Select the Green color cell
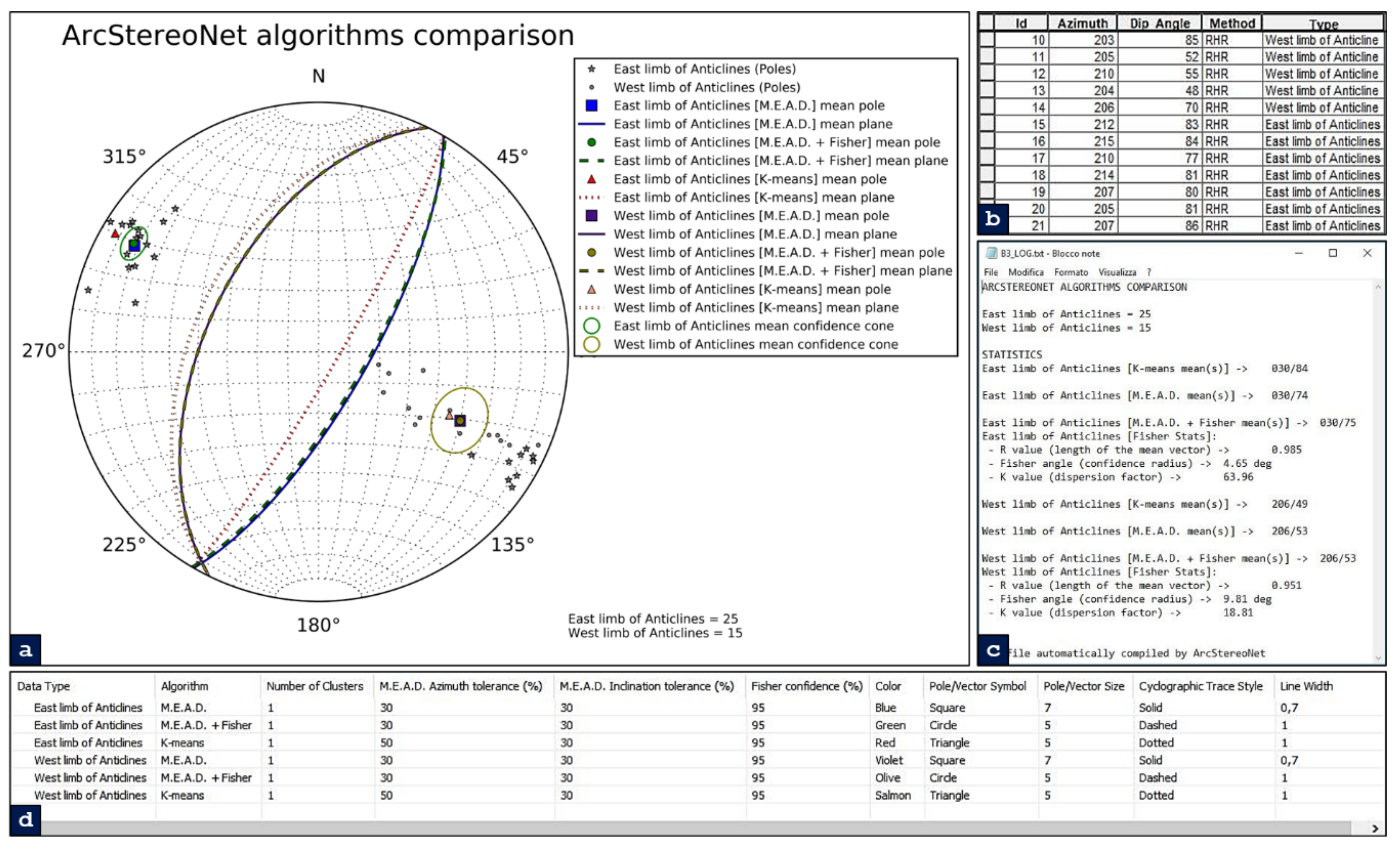1400x850 pixels. coord(890,725)
